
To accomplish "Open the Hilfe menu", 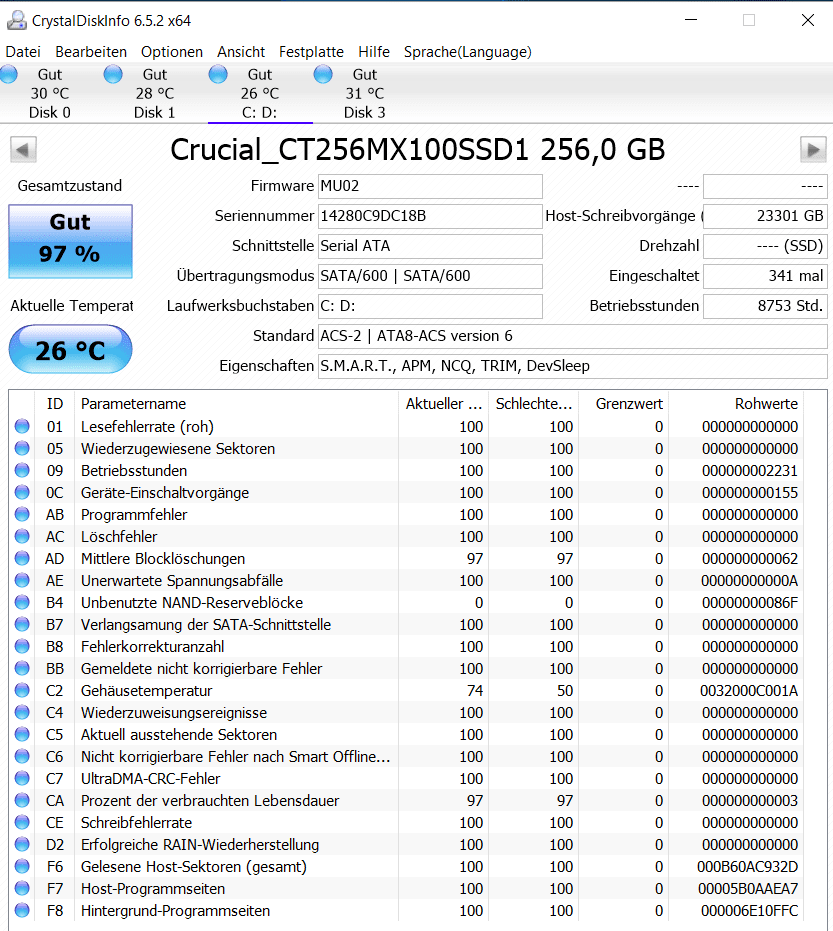I will (374, 52).
